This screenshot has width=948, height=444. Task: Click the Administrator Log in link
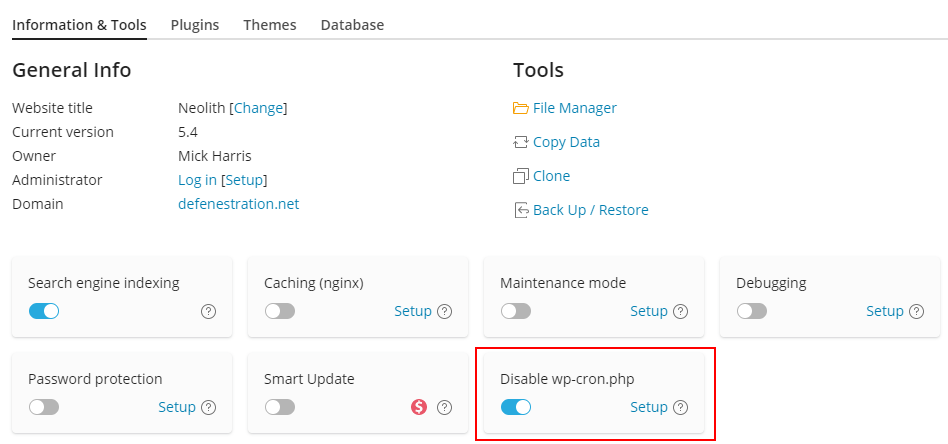197,180
